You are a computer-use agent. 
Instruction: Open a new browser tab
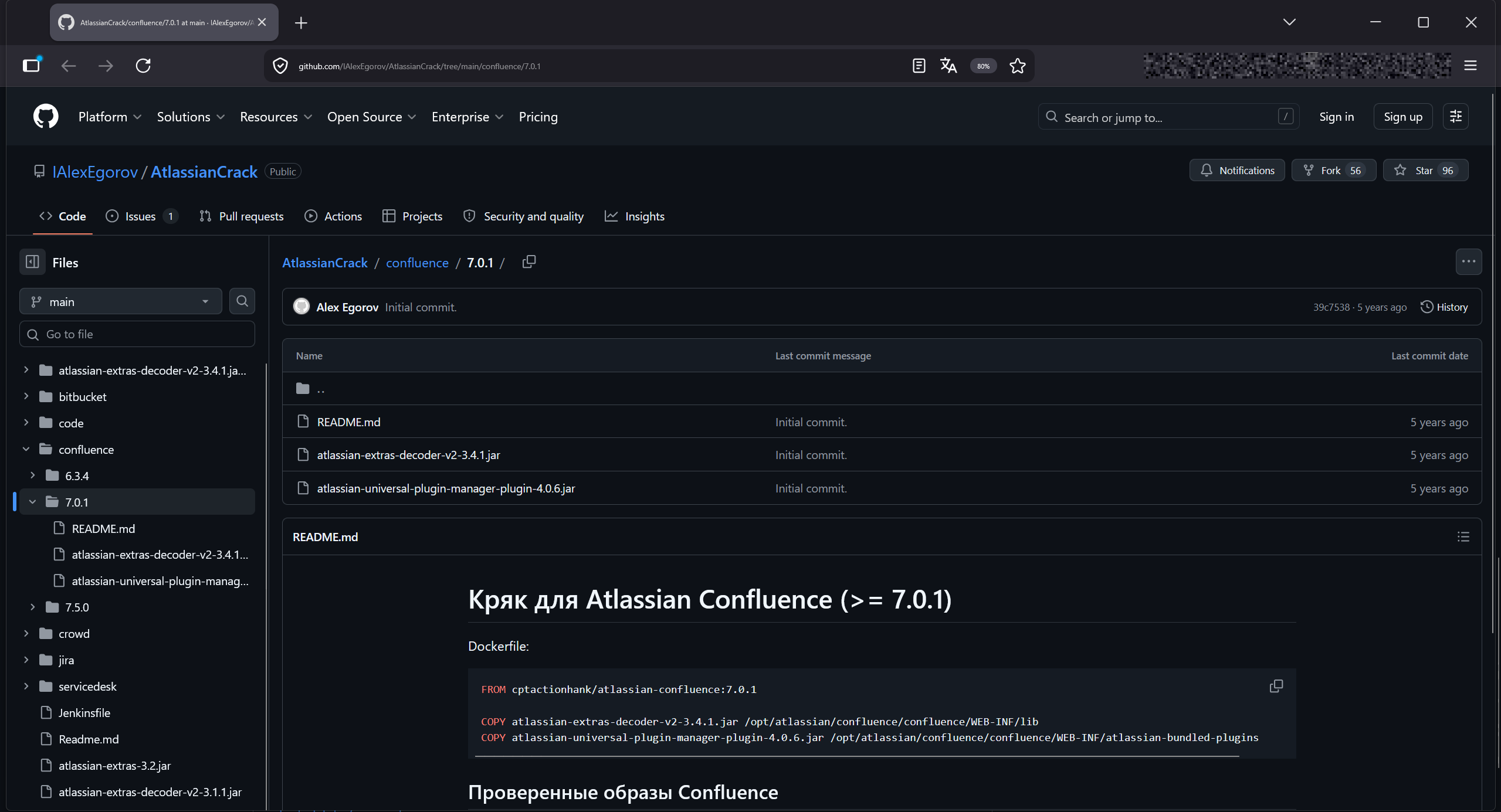coord(301,23)
